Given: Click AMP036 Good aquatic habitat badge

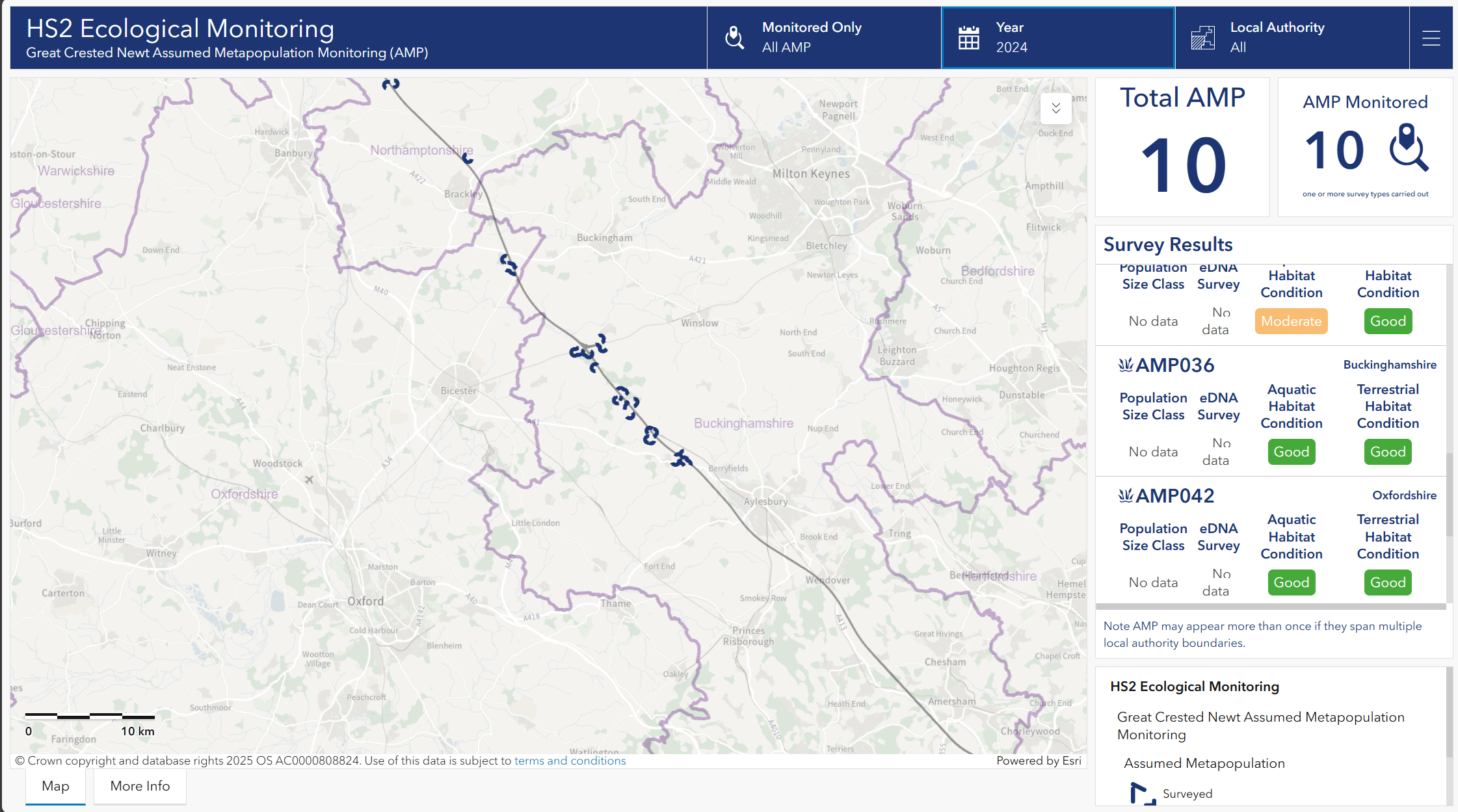Looking at the screenshot, I should (x=1291, y=452).
